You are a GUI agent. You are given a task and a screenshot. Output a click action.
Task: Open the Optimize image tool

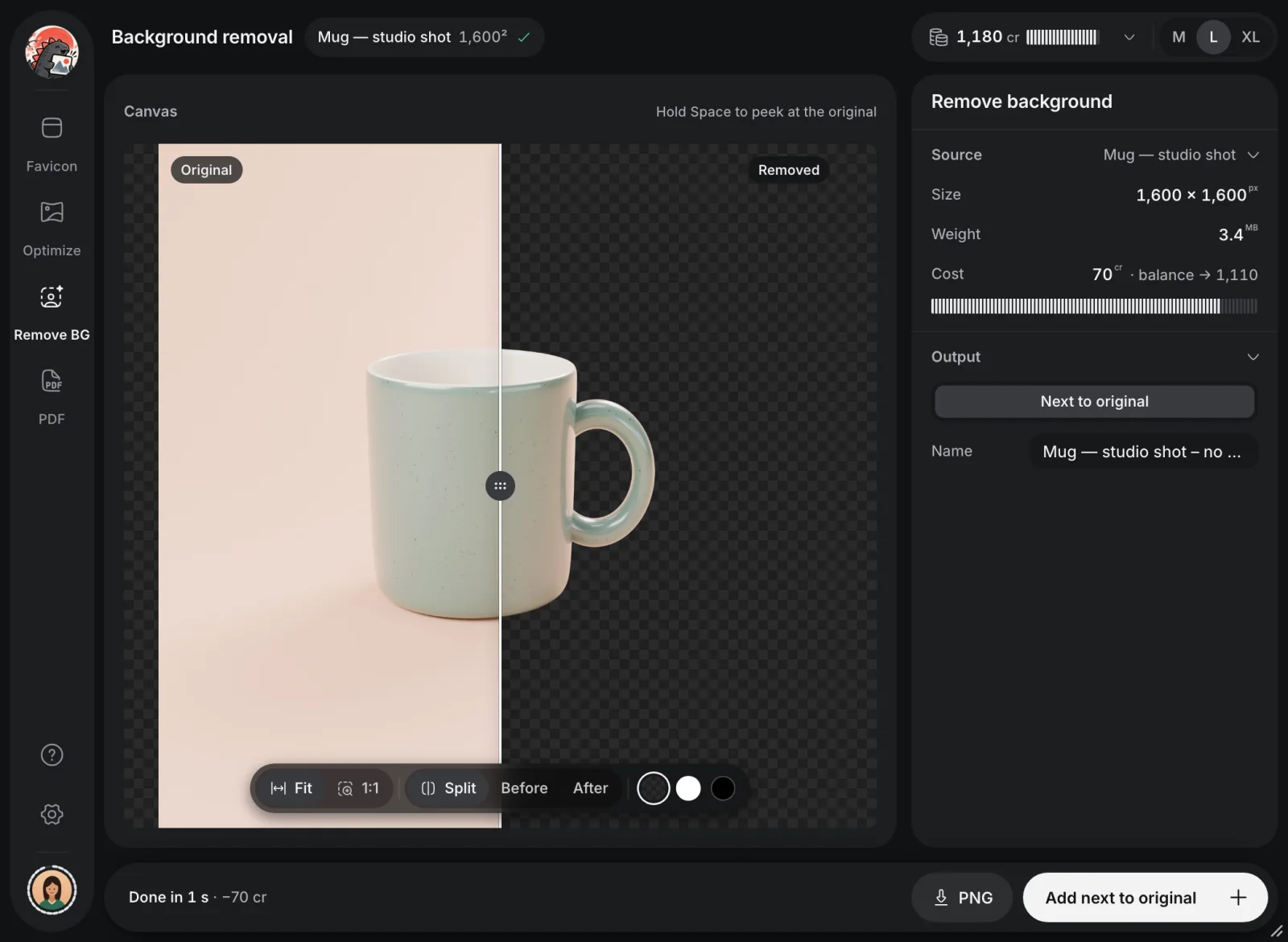point(52,228)
